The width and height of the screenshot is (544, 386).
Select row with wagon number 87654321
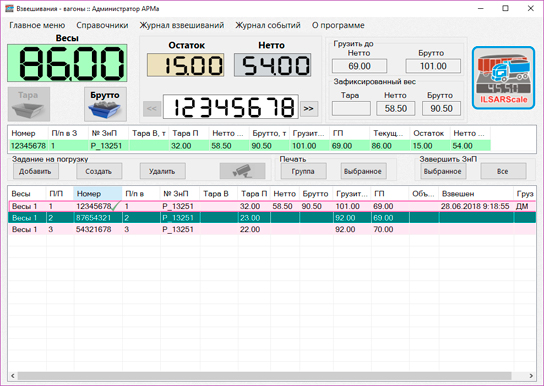tap(272, 218)
